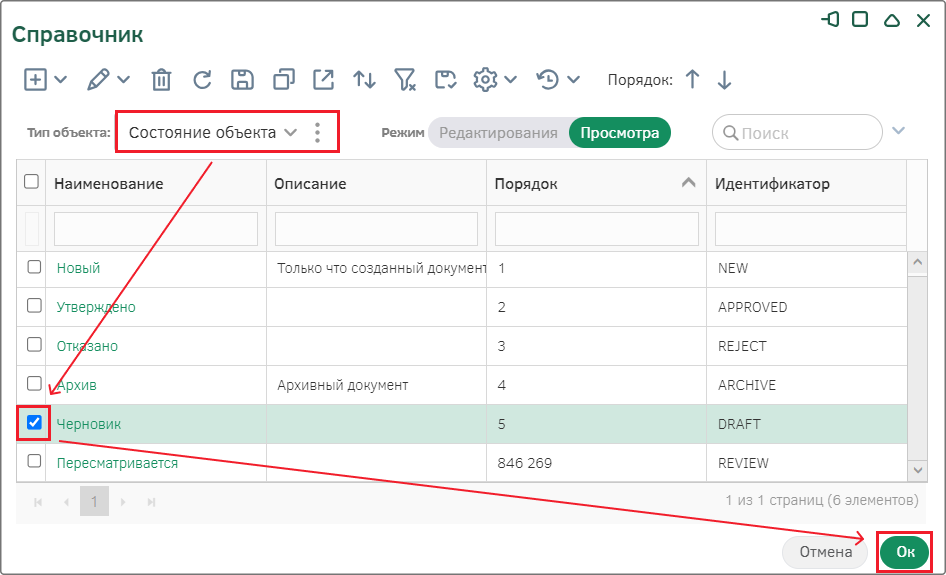Viewport: 946px width, 575px height.
Task: Open the Черновик link
Action: pos(89,424)
